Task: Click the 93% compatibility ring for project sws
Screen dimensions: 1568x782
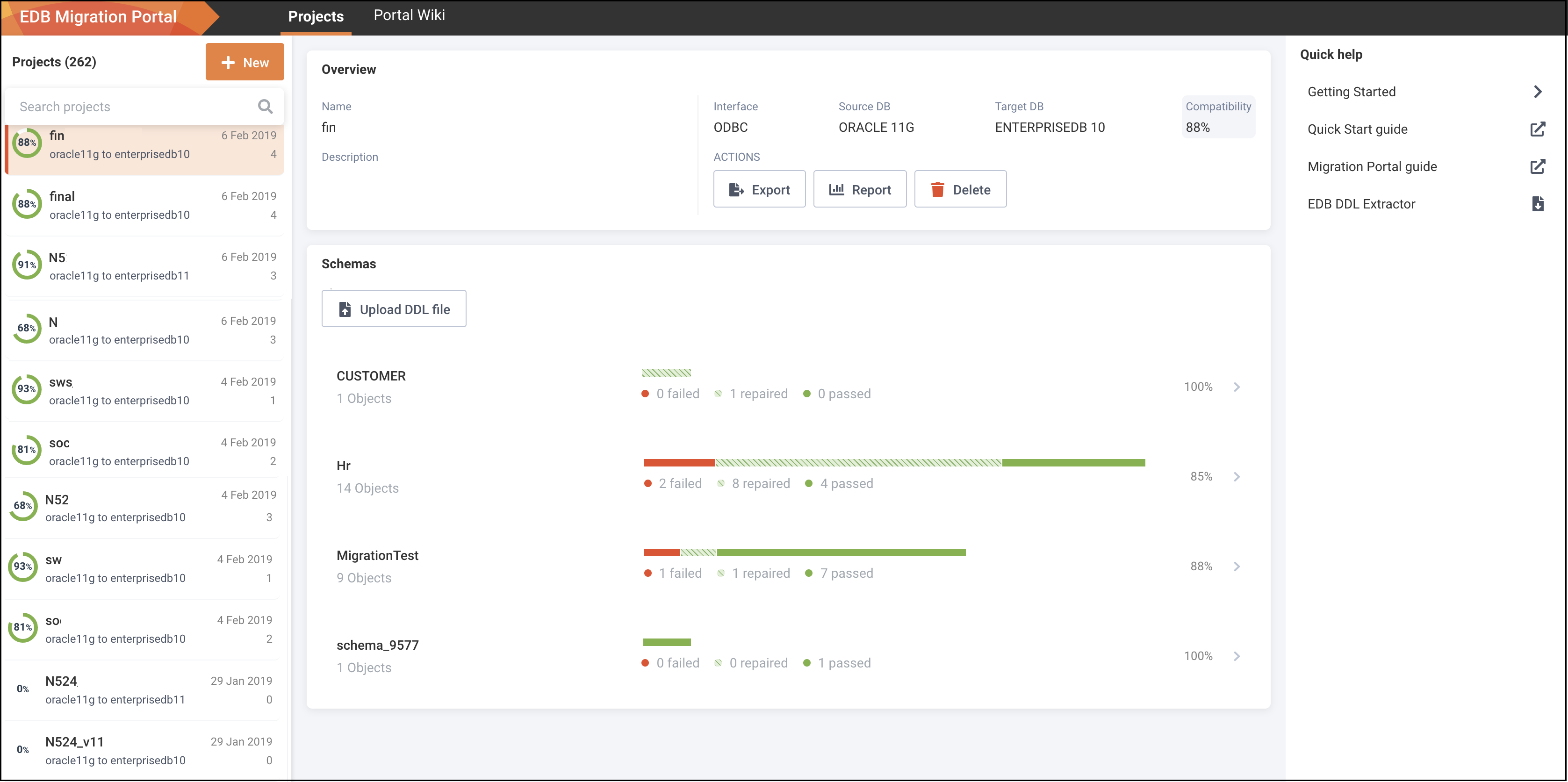Action: [27, 389]
